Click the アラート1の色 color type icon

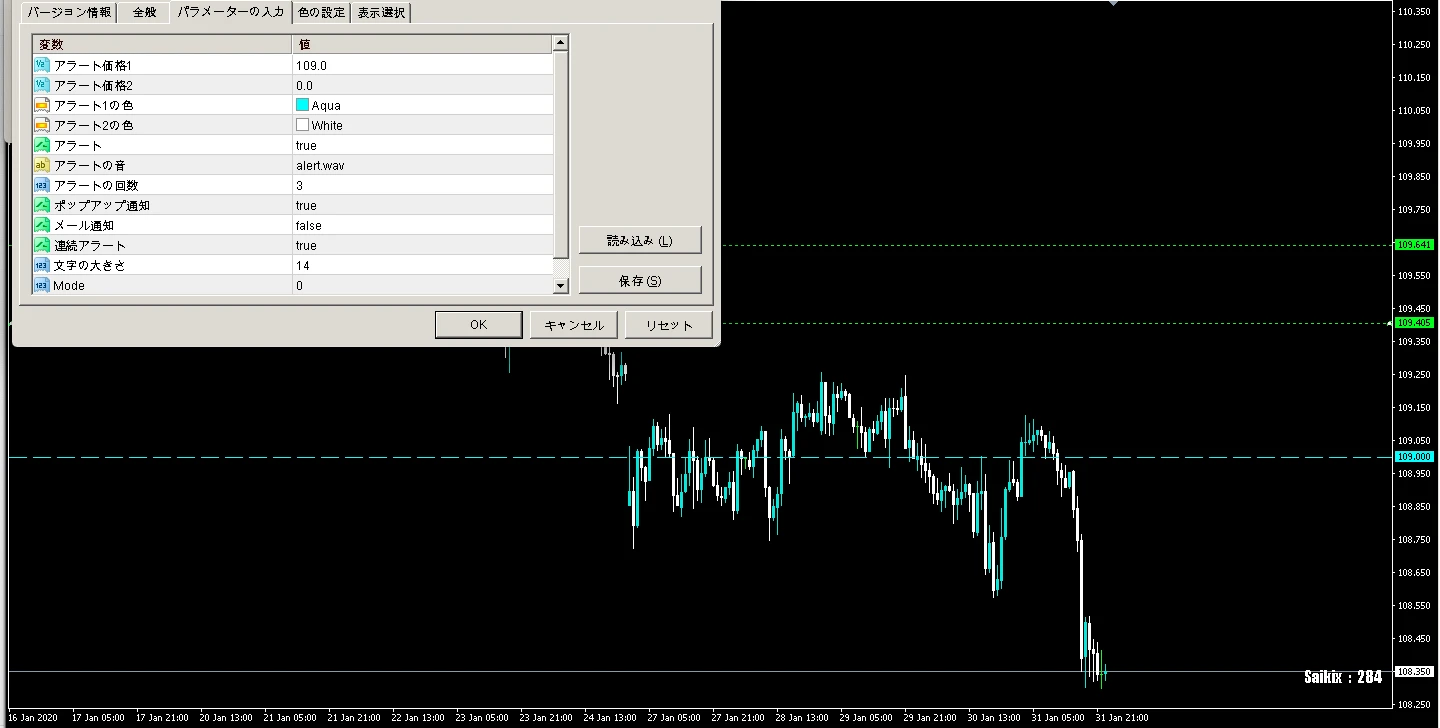point(42,105)
